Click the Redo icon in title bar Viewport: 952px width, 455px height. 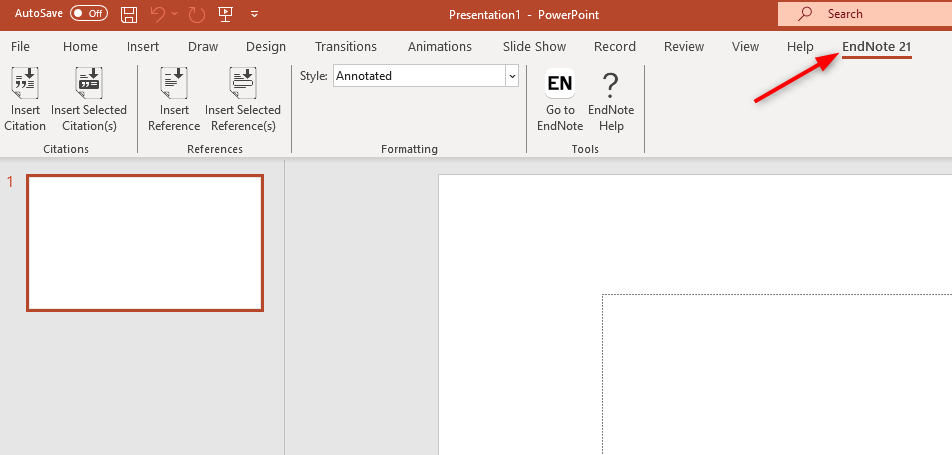pyautogui.click(x=197, y=14)
